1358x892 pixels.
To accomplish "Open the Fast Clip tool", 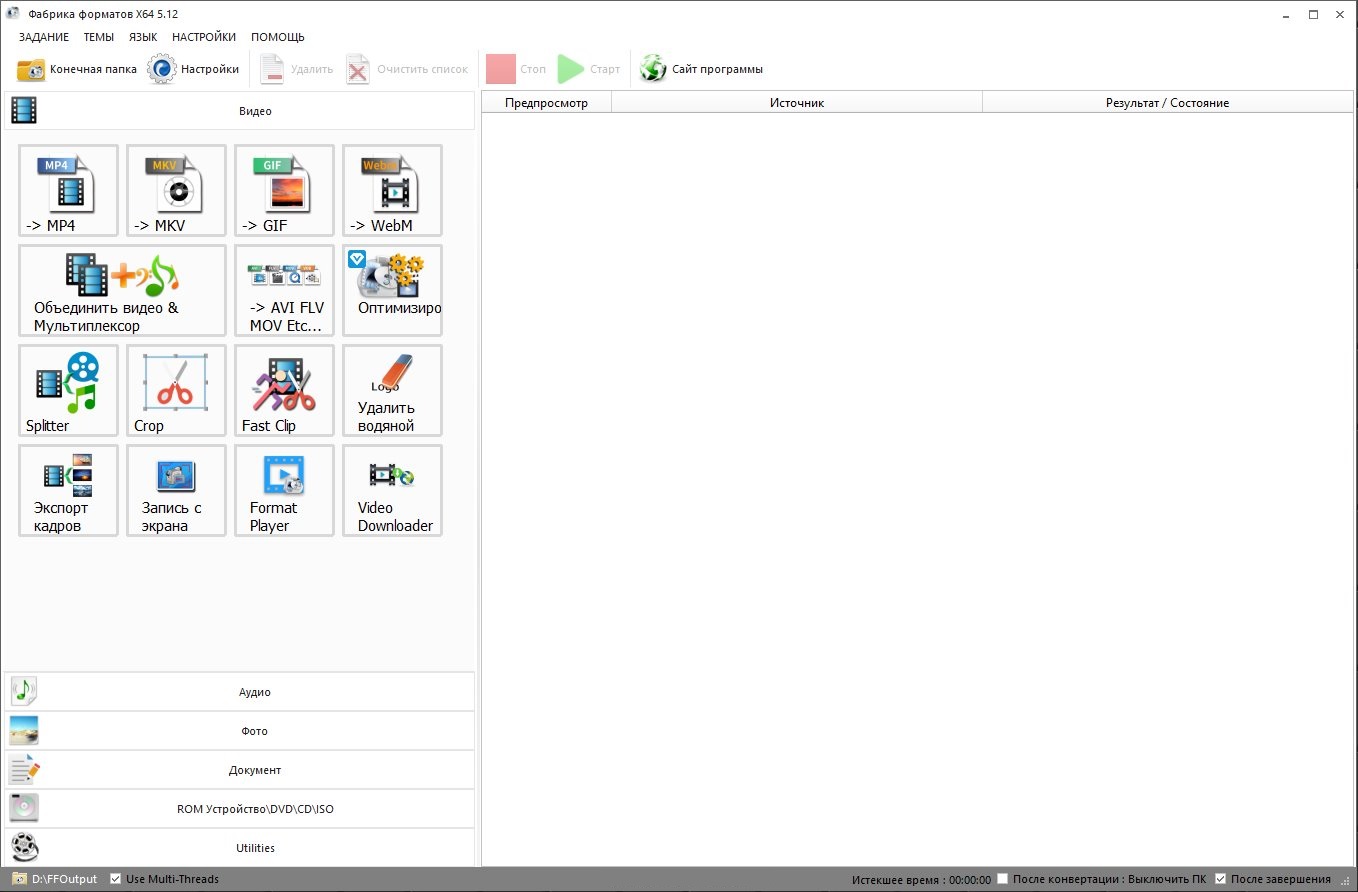I will [284, 390].
